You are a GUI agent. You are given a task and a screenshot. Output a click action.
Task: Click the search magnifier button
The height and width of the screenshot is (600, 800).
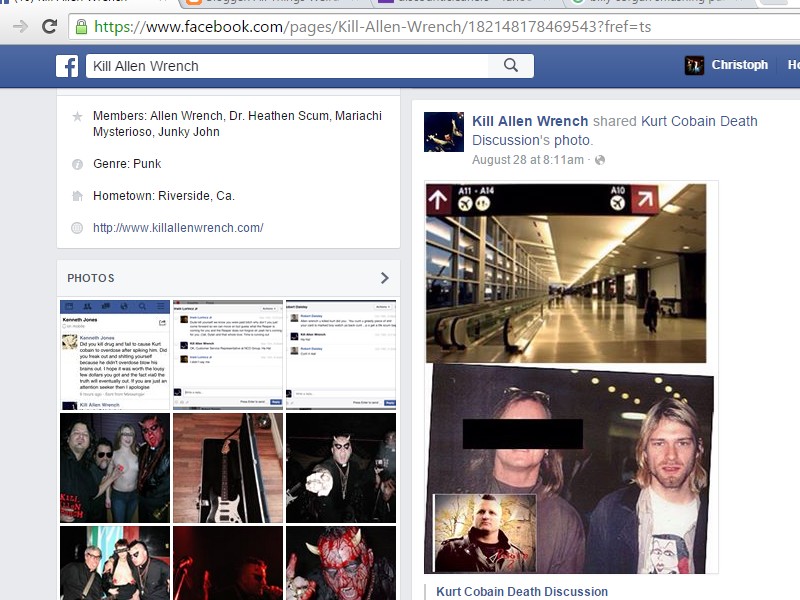(x=511, y=65)
